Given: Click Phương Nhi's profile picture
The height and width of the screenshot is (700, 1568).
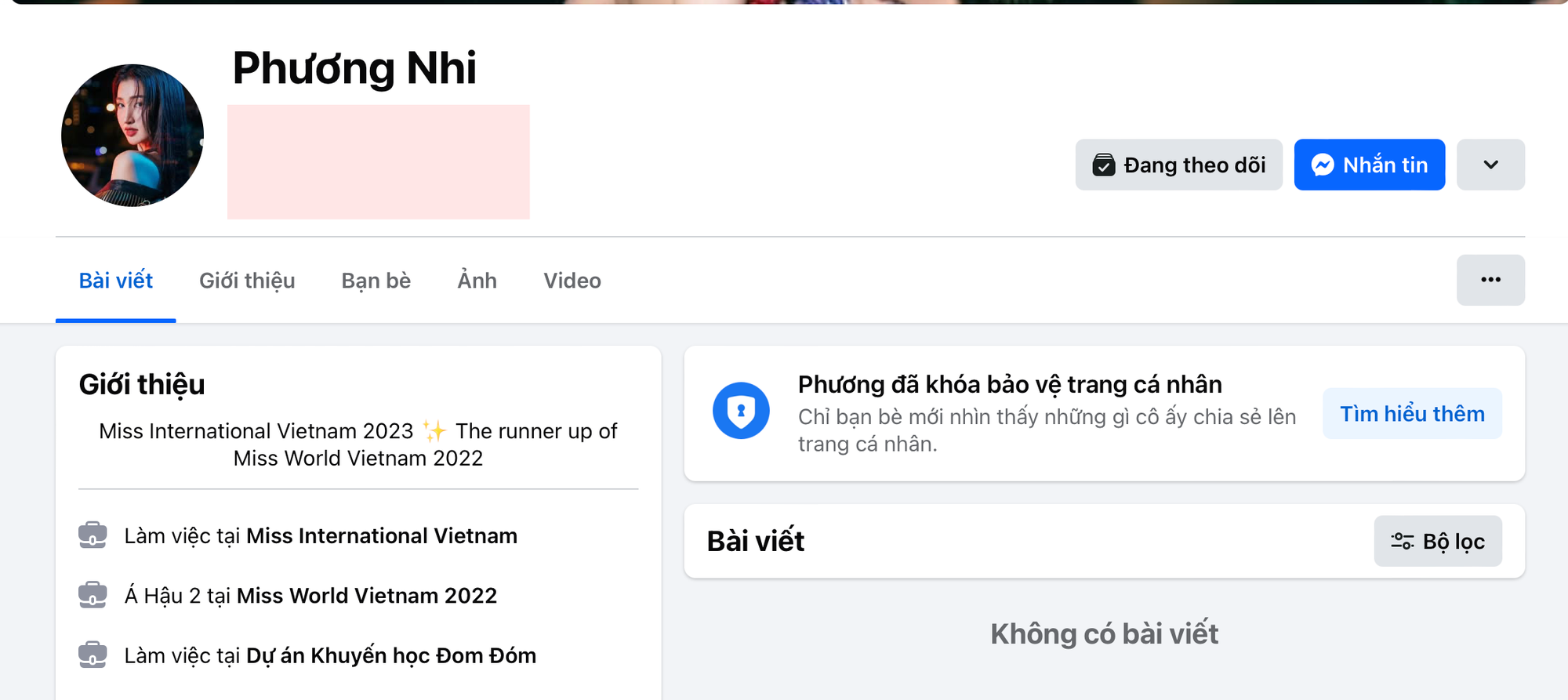Looking at the screenshot, I should (133, 135).
